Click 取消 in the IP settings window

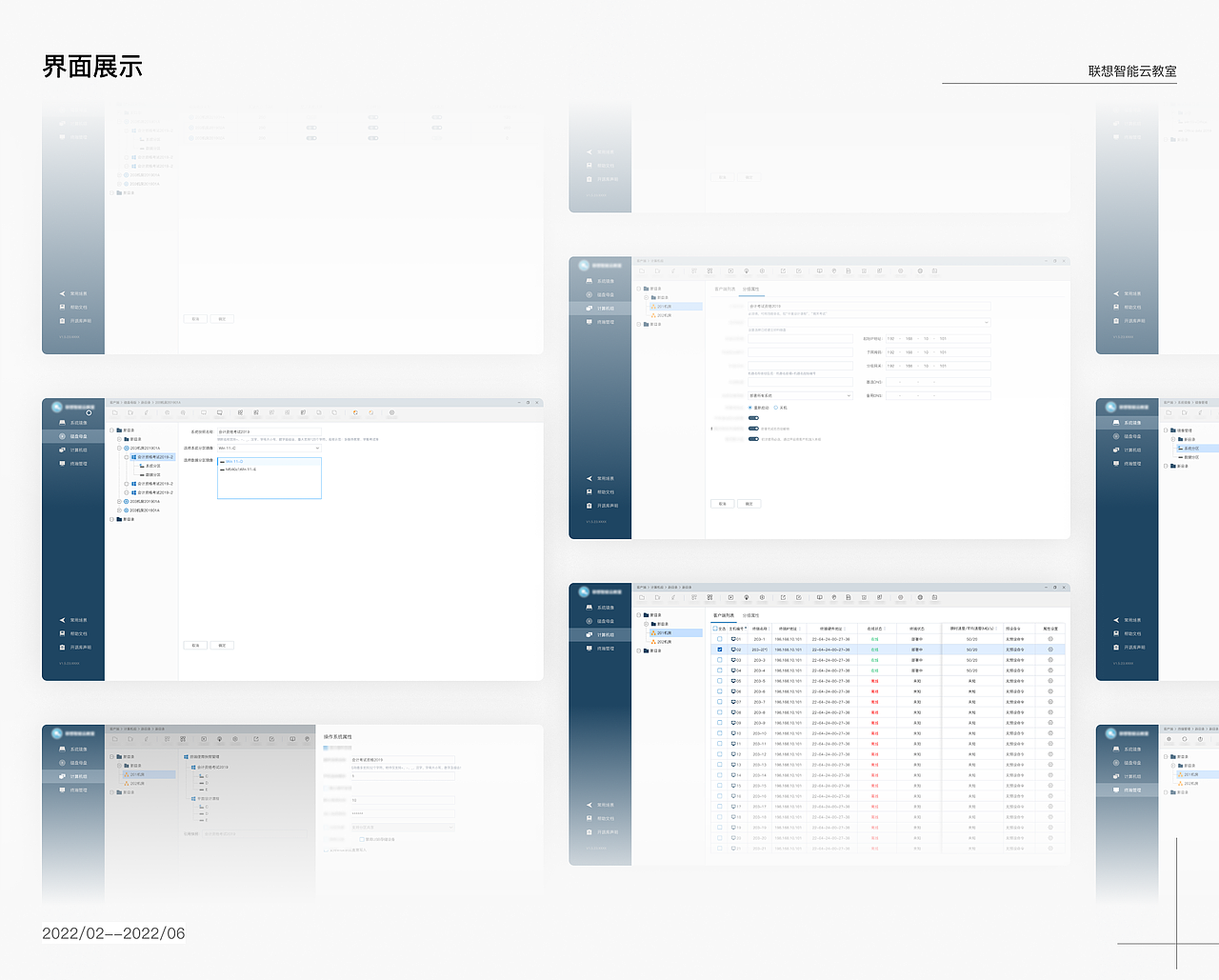pos(722,504)
